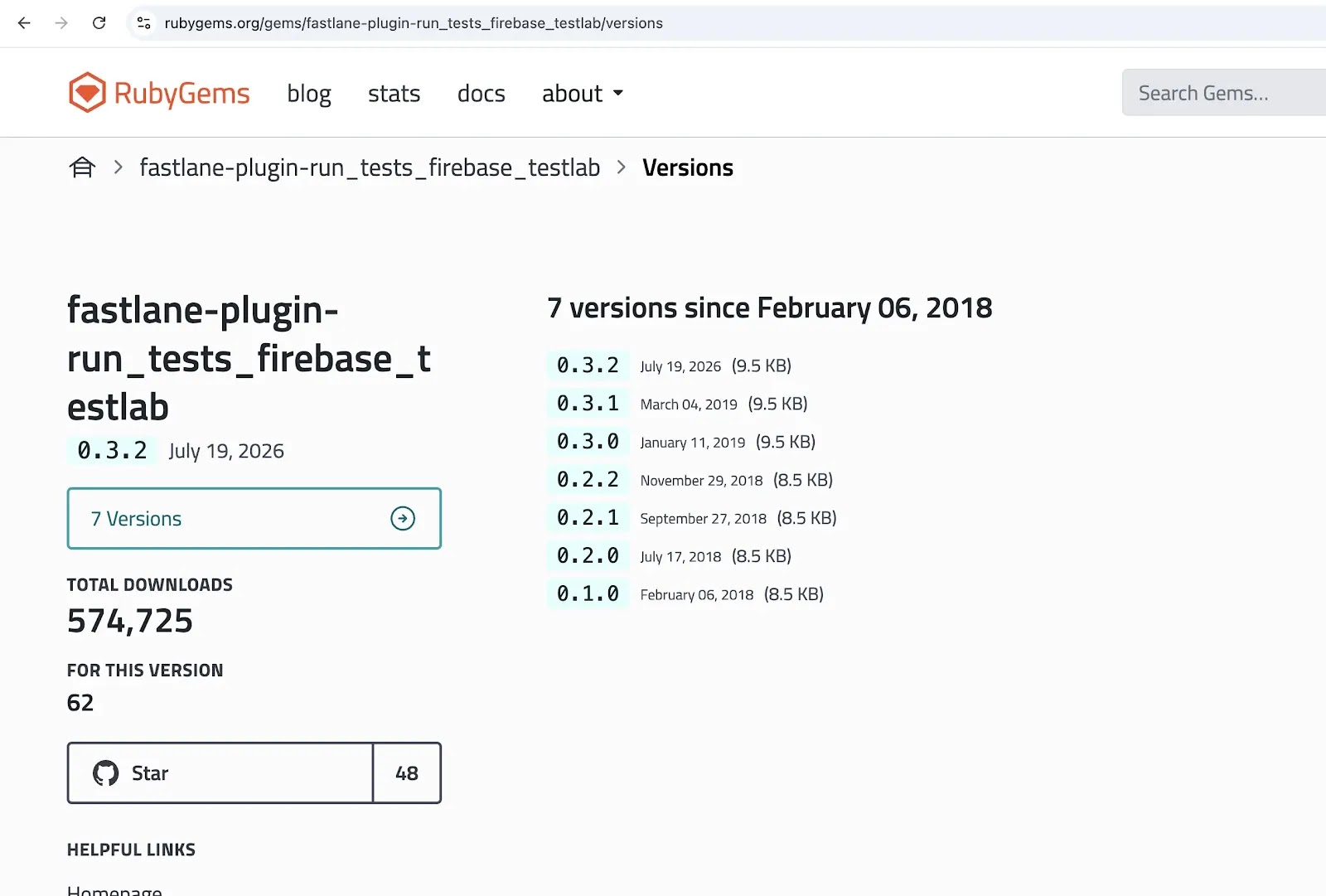
Task: Click 'For this version' count 62
Action: [x=80, y=703]
